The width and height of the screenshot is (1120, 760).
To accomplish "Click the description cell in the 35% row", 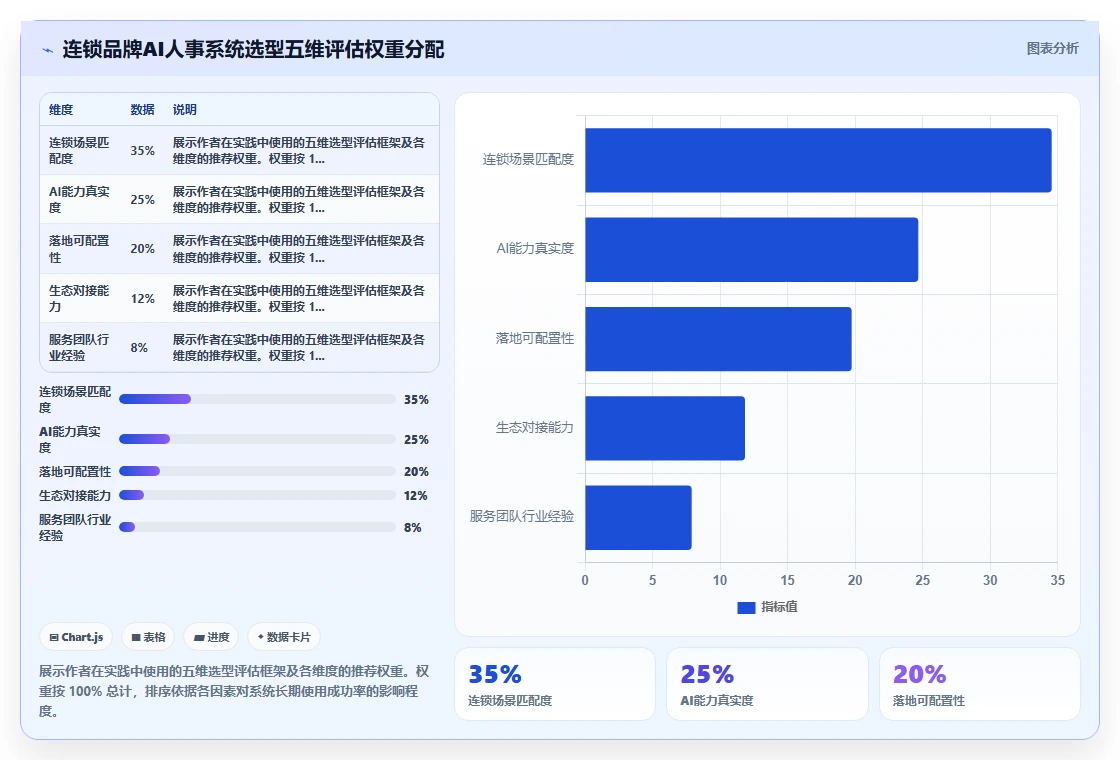I will coord(299,151).
